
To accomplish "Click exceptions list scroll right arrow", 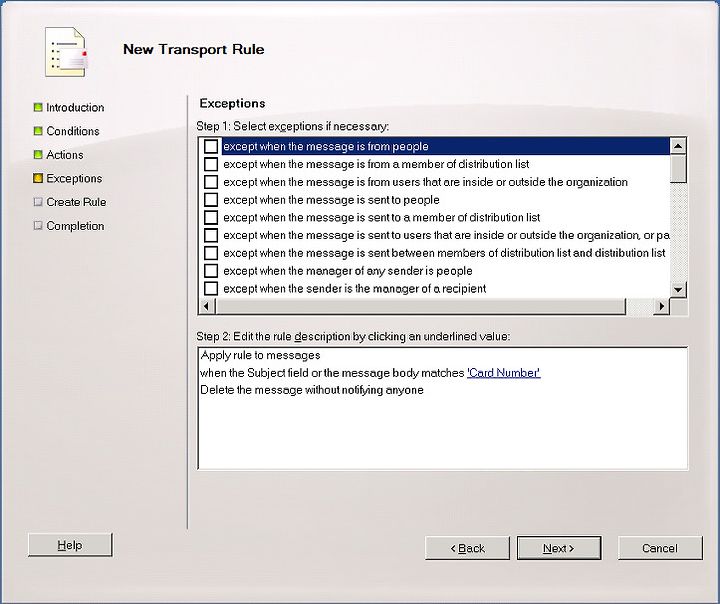I will pyautogui.click(x=662, y=306).
